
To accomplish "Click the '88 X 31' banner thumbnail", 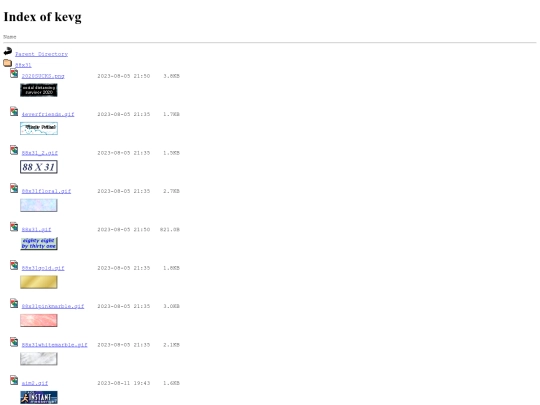I will [x=39, y=167].
